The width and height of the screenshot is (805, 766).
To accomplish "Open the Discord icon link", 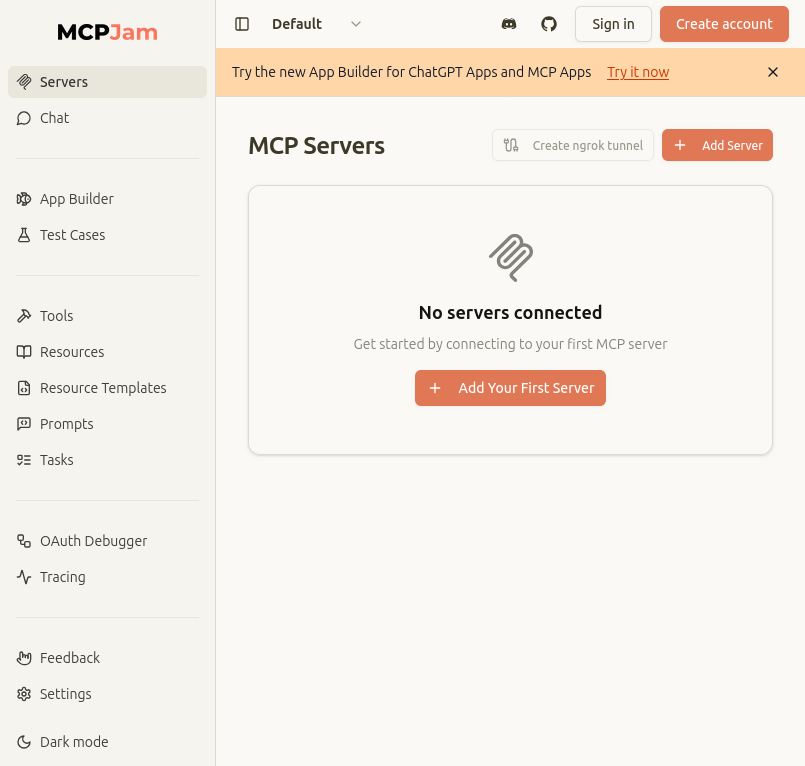I will [x=509, y=24].
